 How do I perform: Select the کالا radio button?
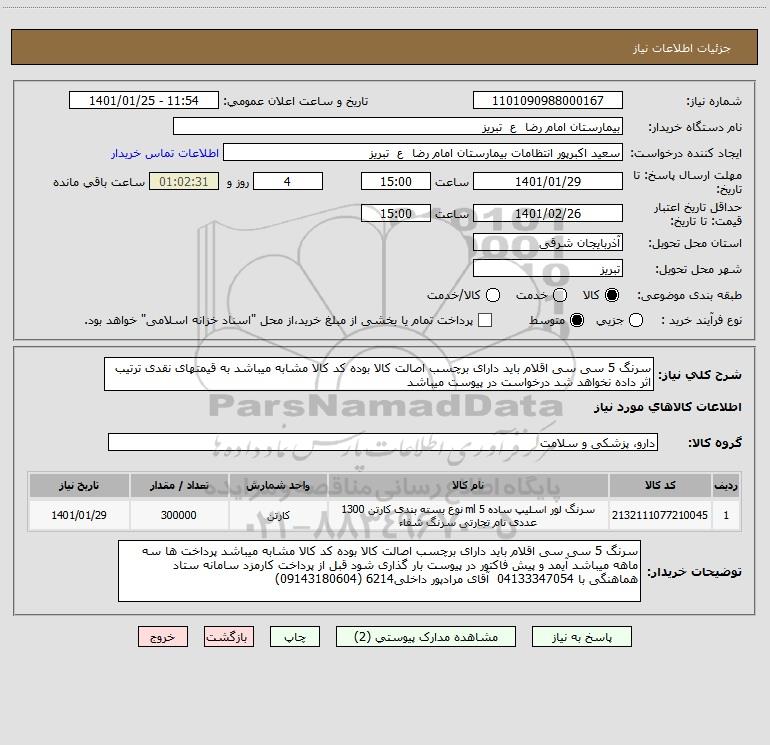[612, 295]
